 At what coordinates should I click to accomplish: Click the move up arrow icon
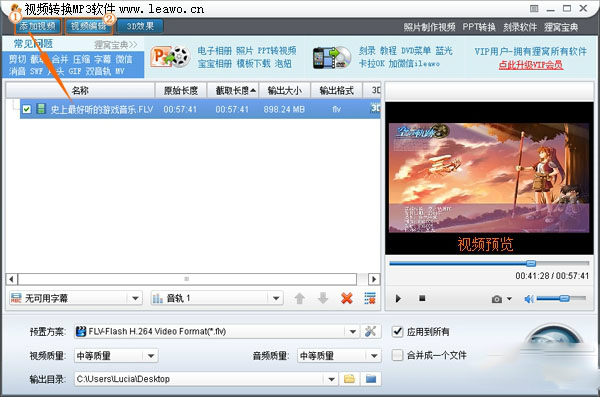pos(300,298)
